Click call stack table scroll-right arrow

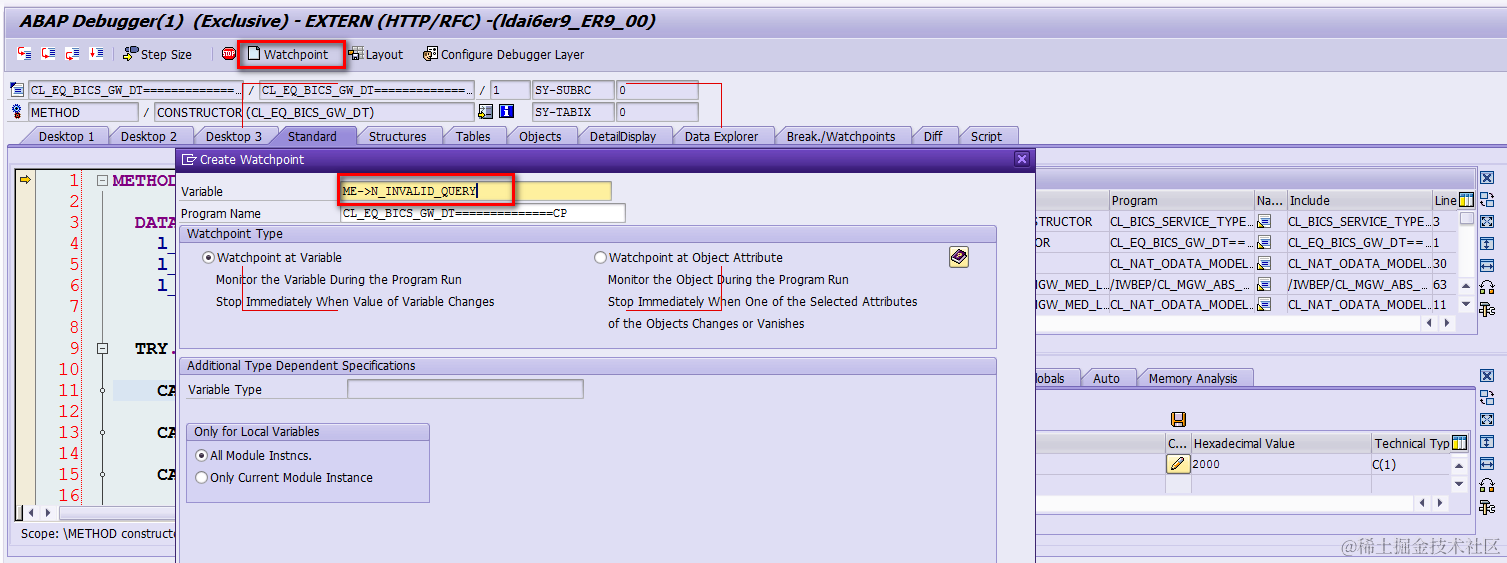click(x=1445, y=323)
